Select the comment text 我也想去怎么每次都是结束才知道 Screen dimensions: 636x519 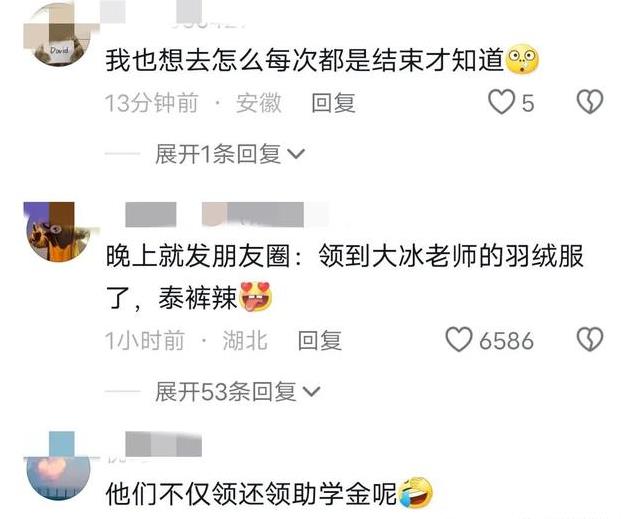tap(305, 60)
